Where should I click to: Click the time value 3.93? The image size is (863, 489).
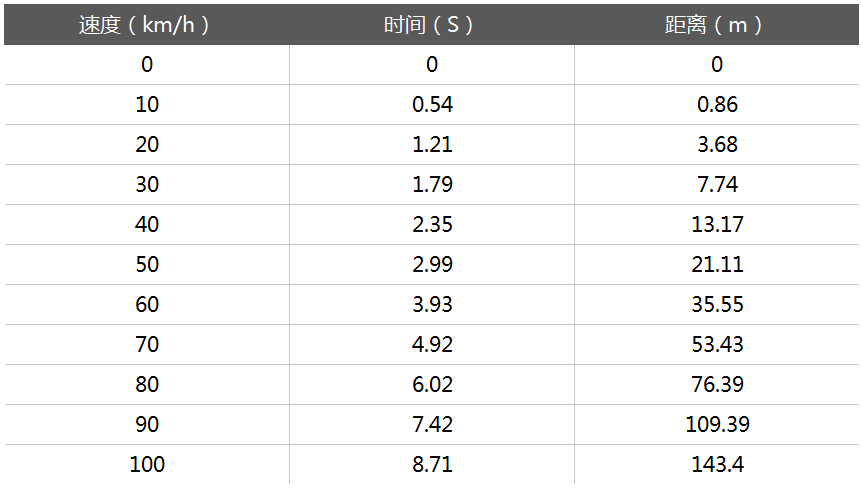[432, 305]
